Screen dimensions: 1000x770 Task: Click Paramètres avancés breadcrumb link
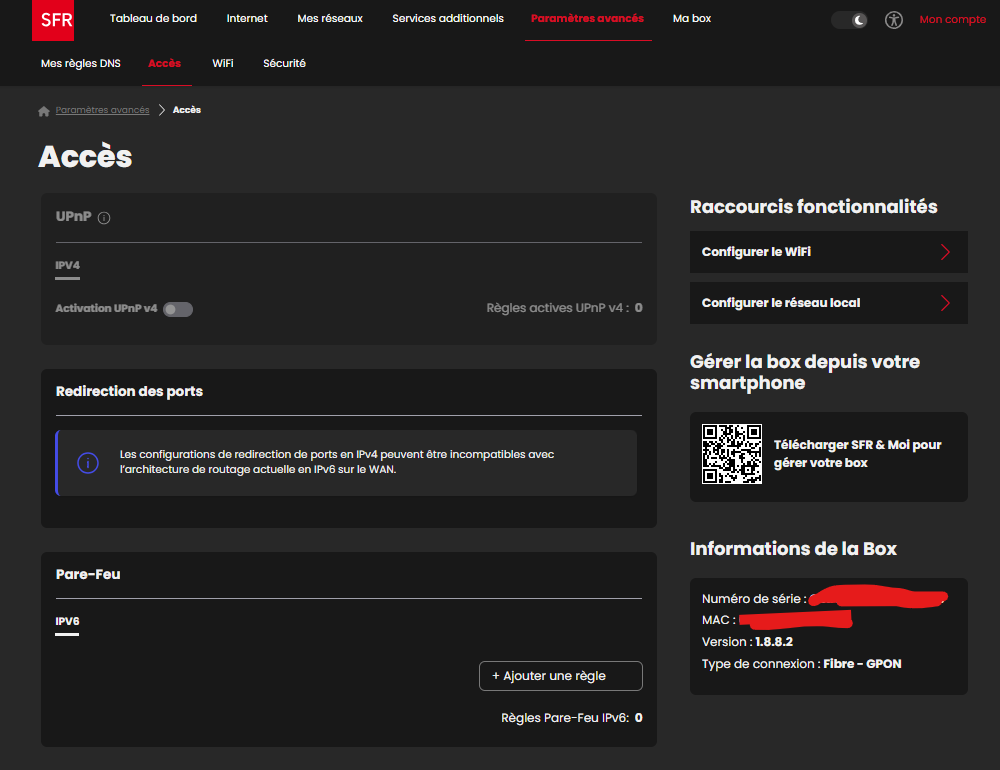(x=102, y=110)
